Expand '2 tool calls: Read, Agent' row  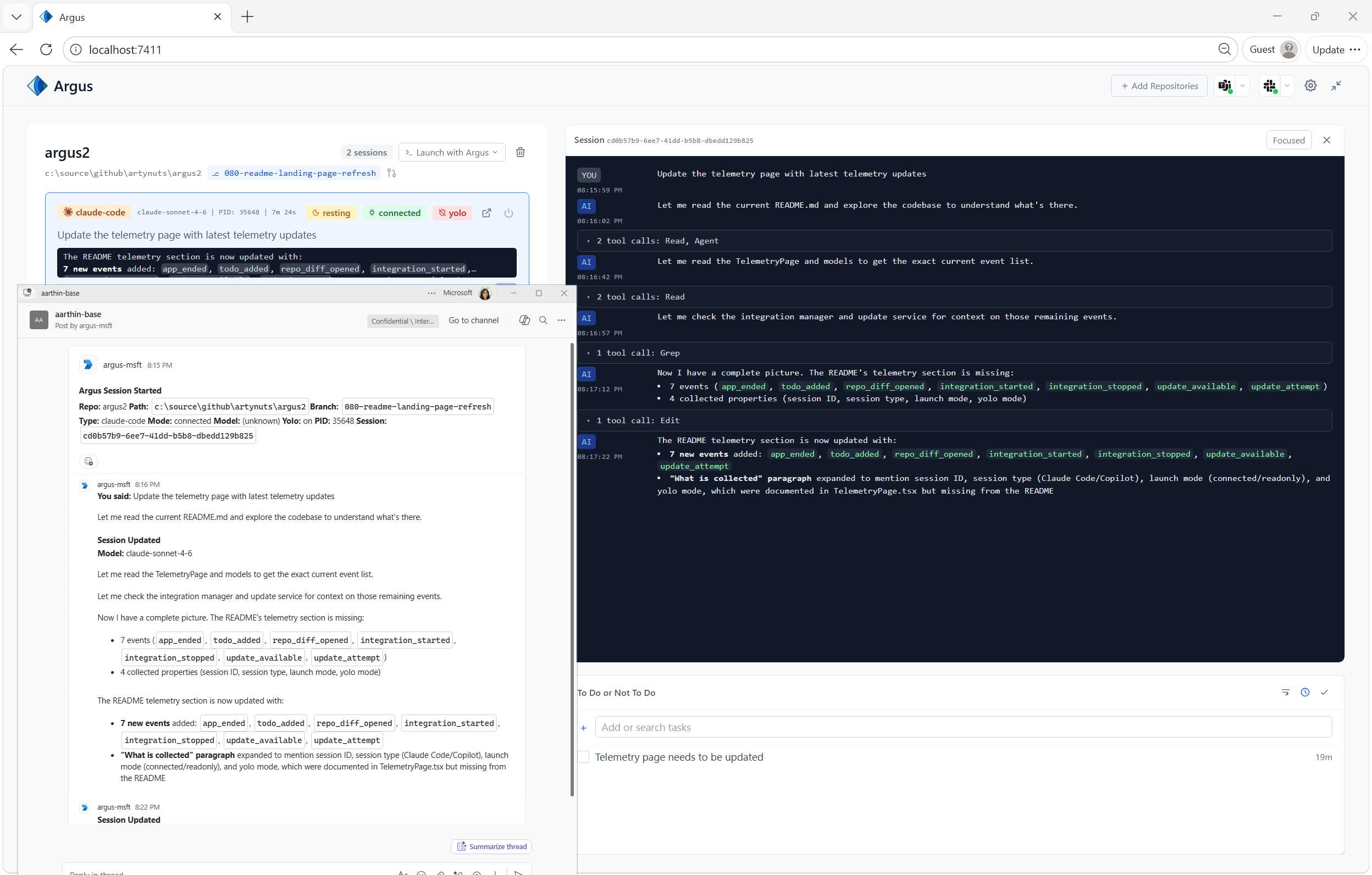[954, 240]
